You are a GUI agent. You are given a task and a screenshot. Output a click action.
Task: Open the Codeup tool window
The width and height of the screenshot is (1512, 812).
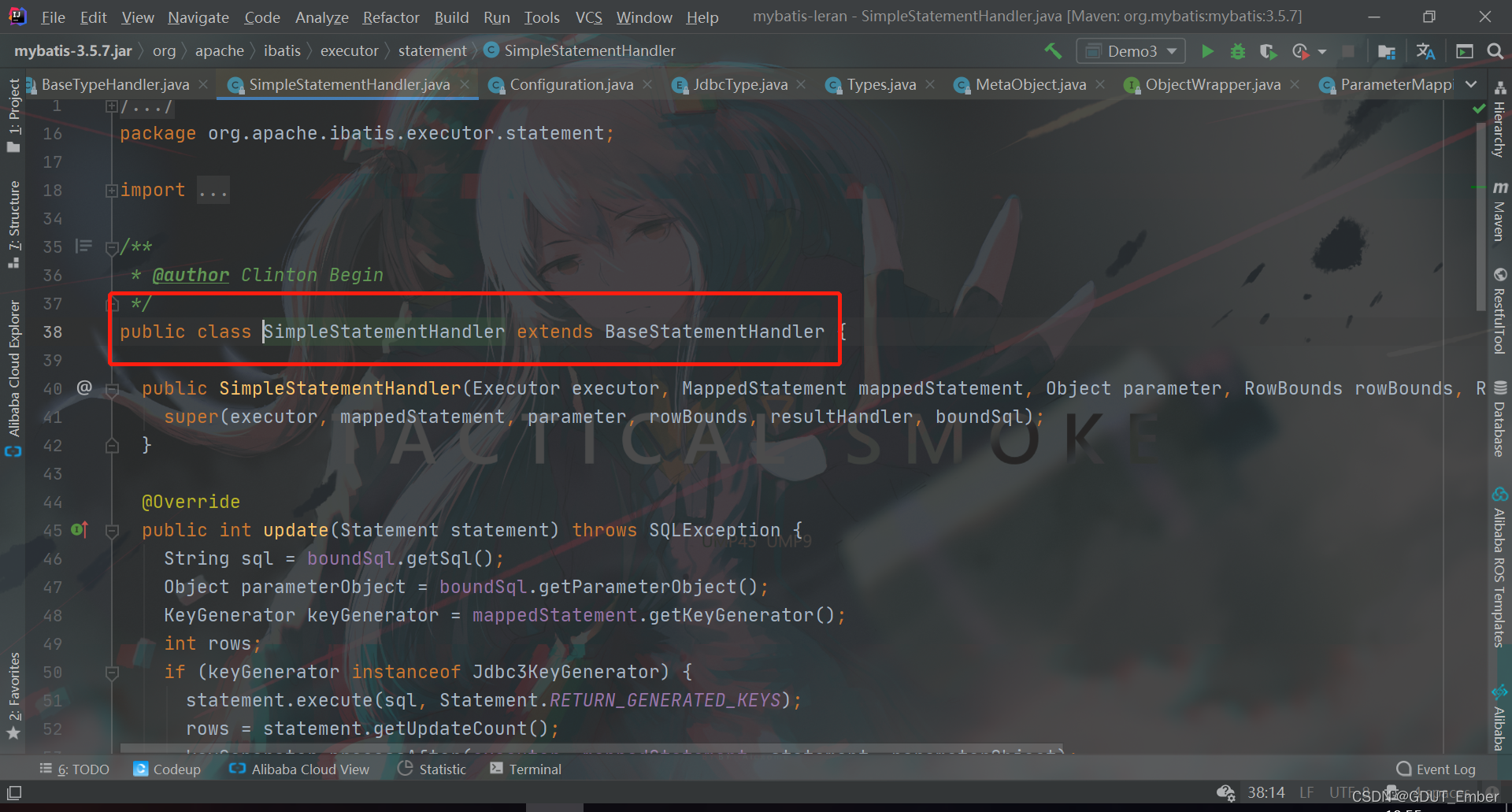click(x=167, y=769)
